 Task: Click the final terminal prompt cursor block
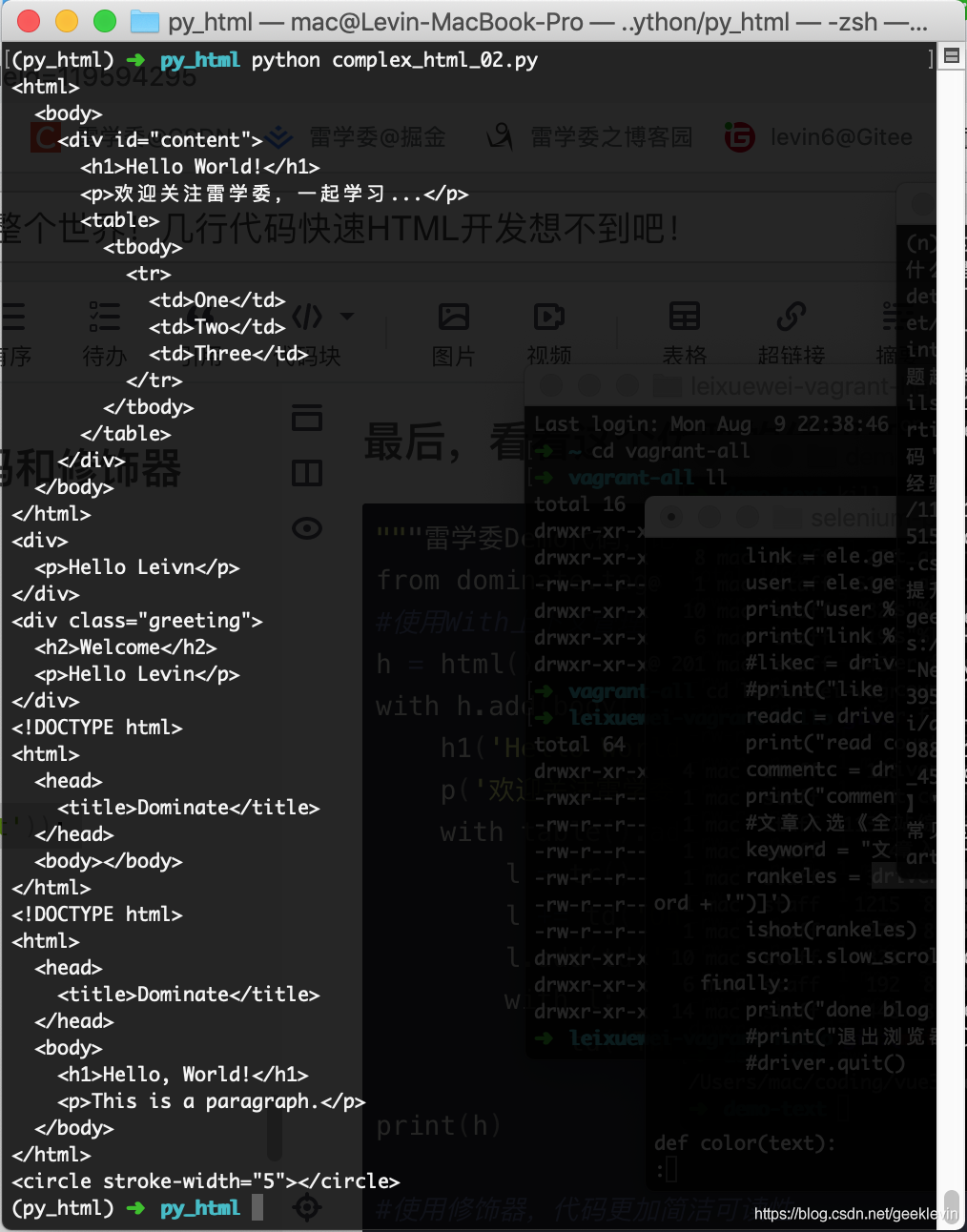click(257, 1208)
